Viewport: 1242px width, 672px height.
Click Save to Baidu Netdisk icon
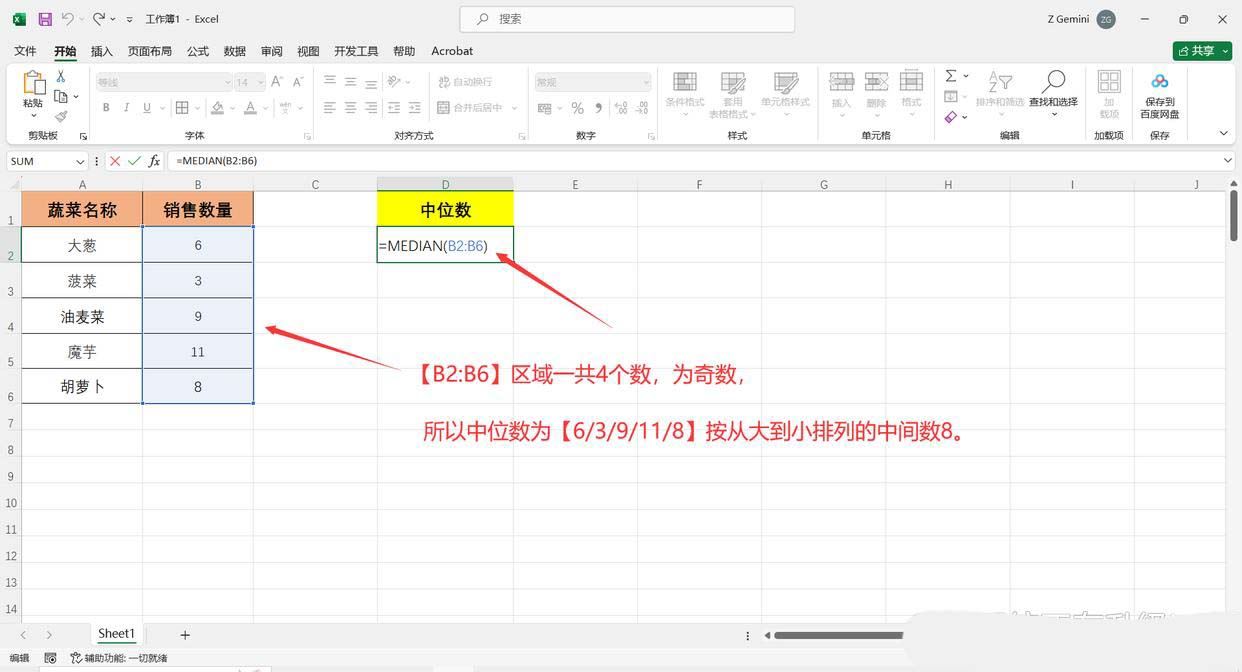pyautogui.click(x=1159, y=82)
